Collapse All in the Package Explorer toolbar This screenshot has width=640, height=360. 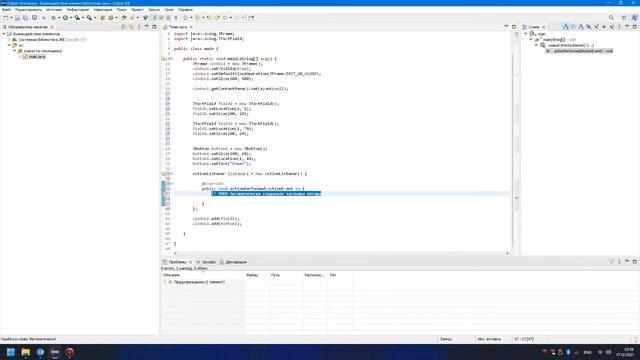tap(124, 27)
